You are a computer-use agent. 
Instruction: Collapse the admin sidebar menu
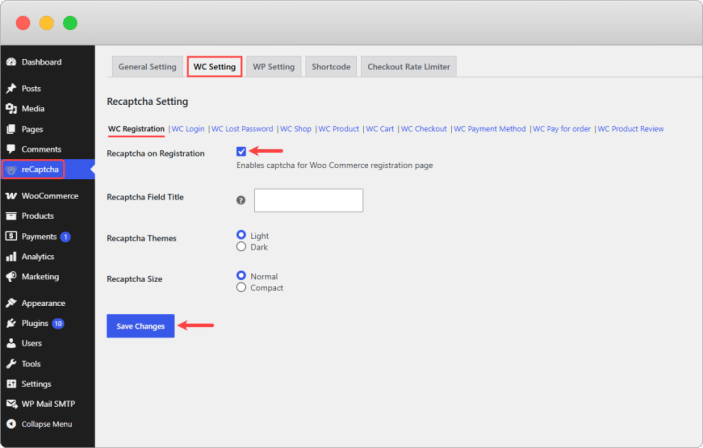coord(39,424)
